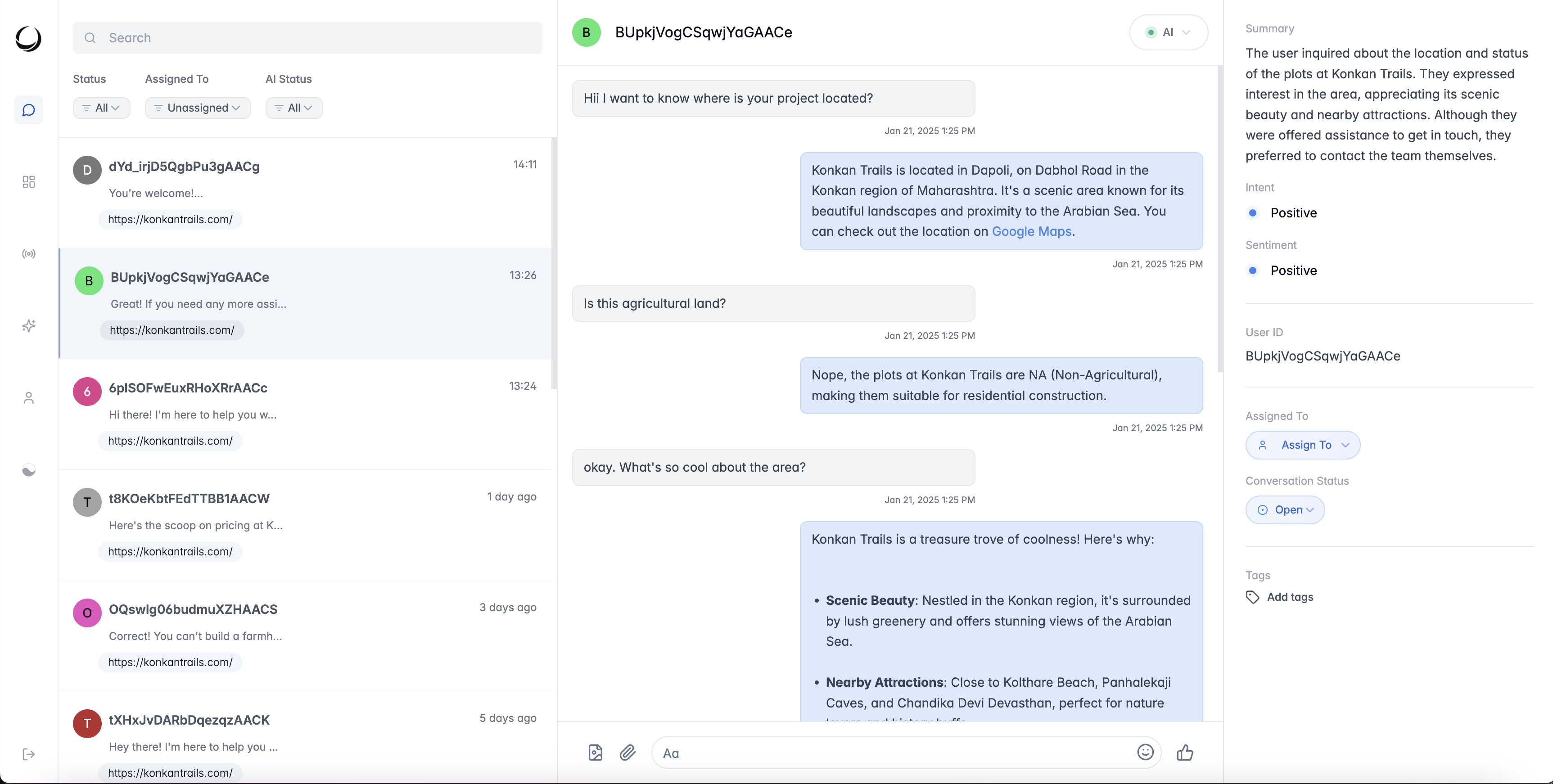
Task: Expand the Assign To dropdown
Action: 1302,445
